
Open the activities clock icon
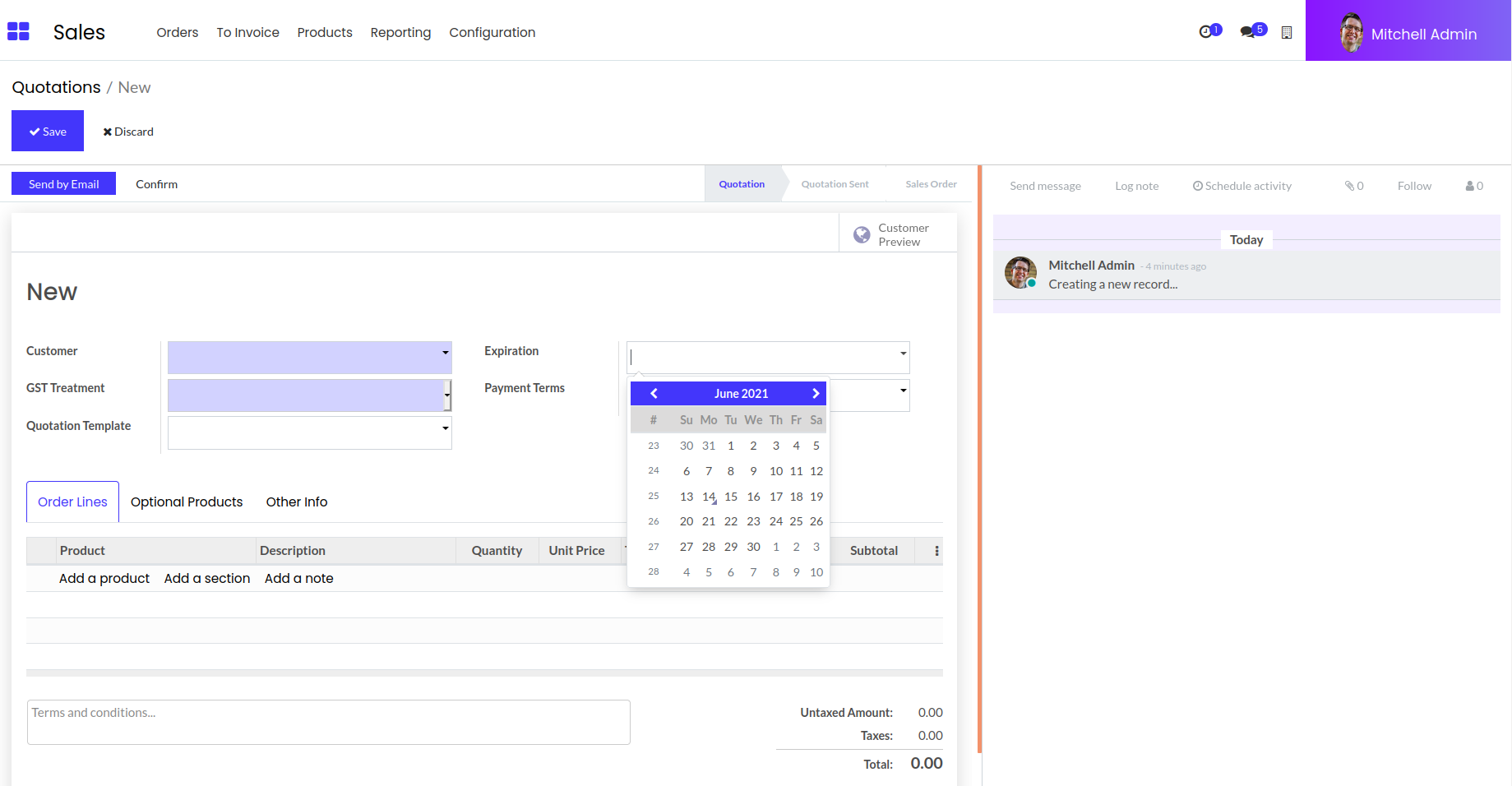coord(1206,32)
